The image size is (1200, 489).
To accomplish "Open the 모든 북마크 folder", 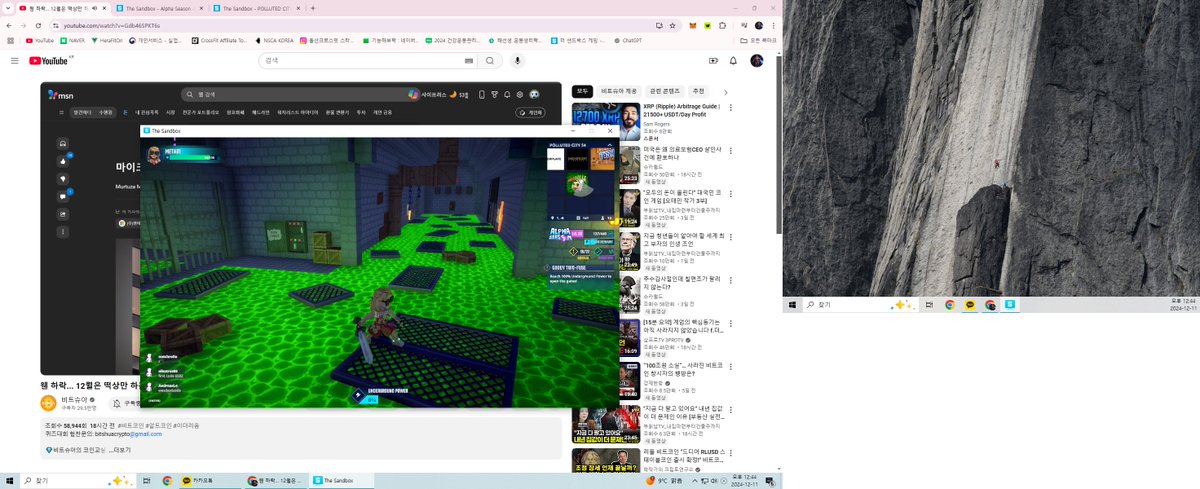I will (x=758, y=41).
